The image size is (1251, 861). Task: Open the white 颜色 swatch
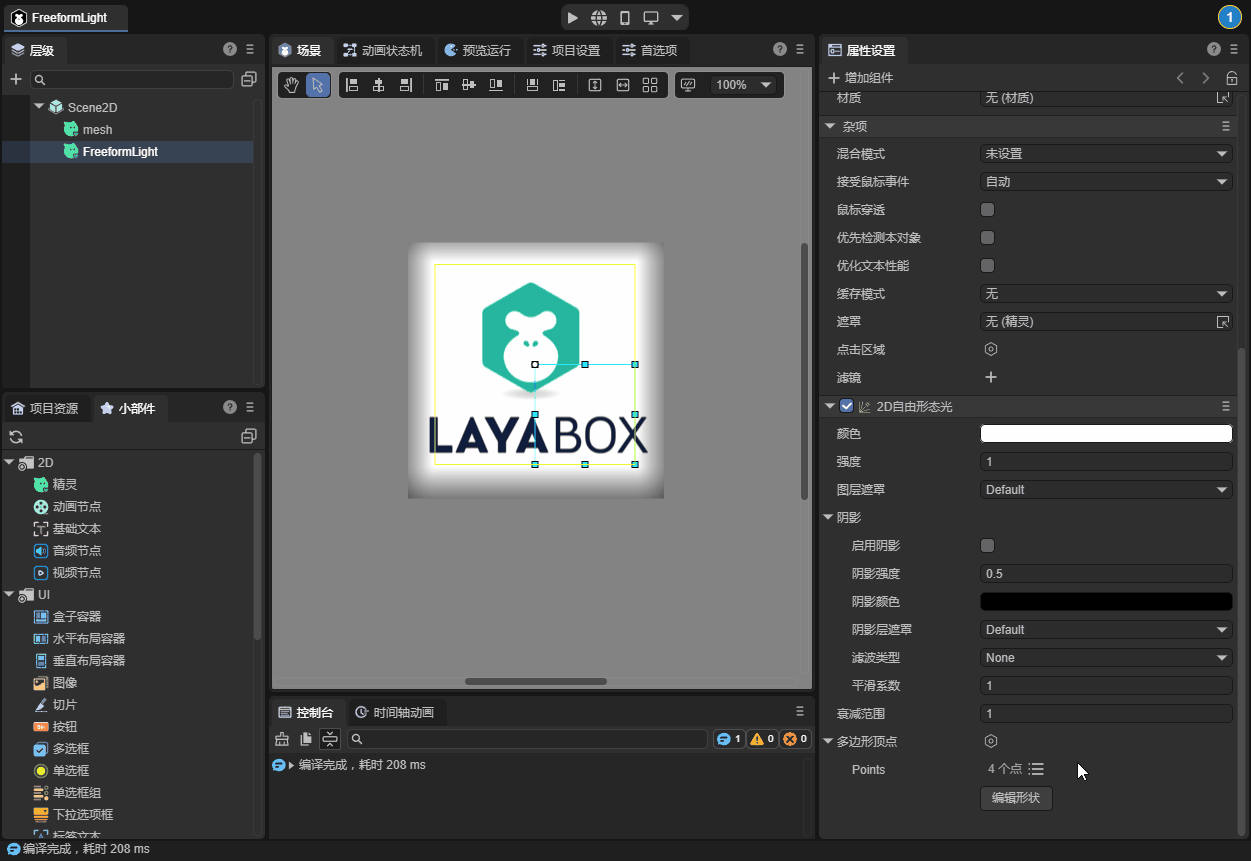coord(1105,434)
